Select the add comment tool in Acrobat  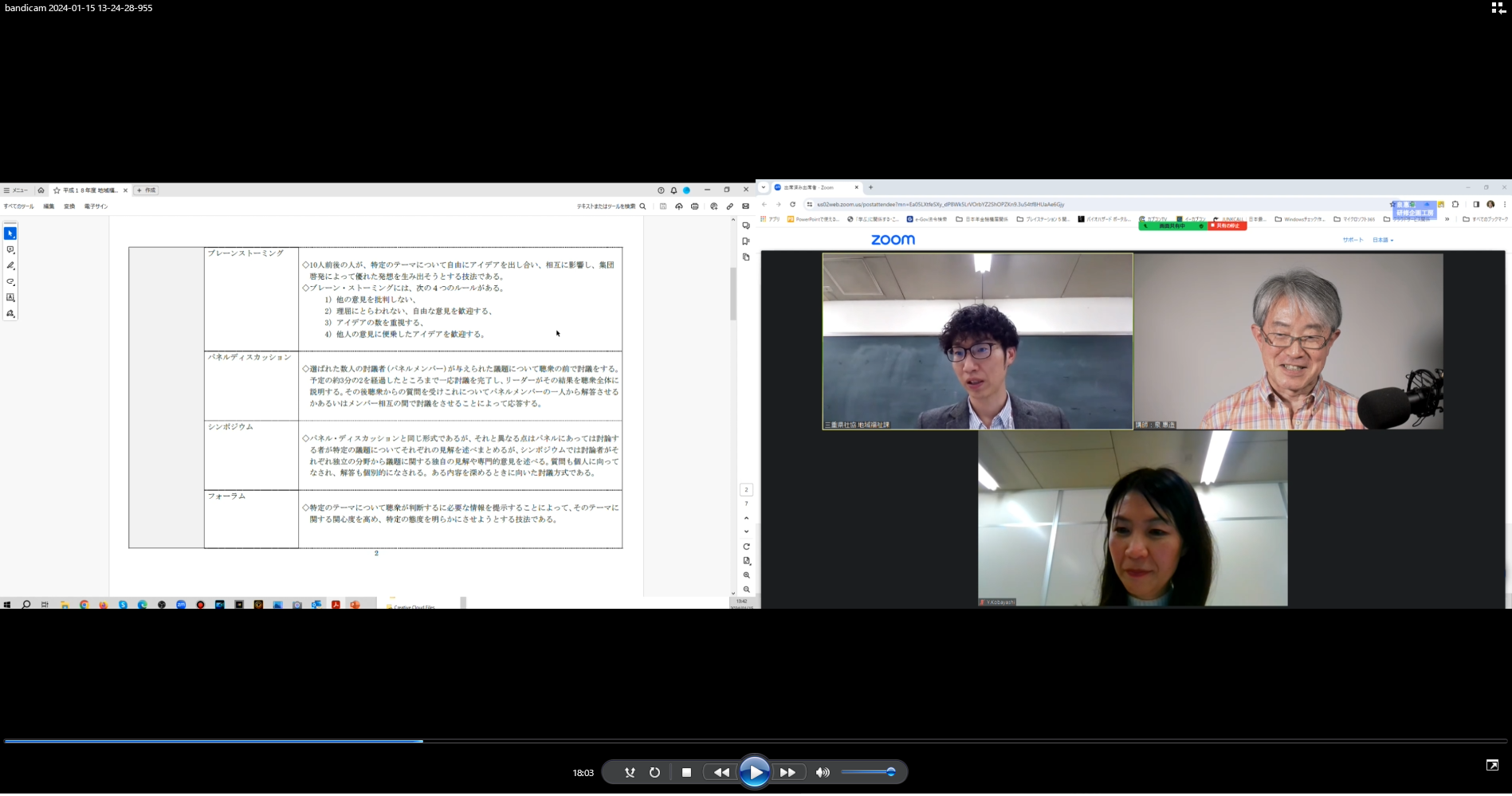coord(10,249)
